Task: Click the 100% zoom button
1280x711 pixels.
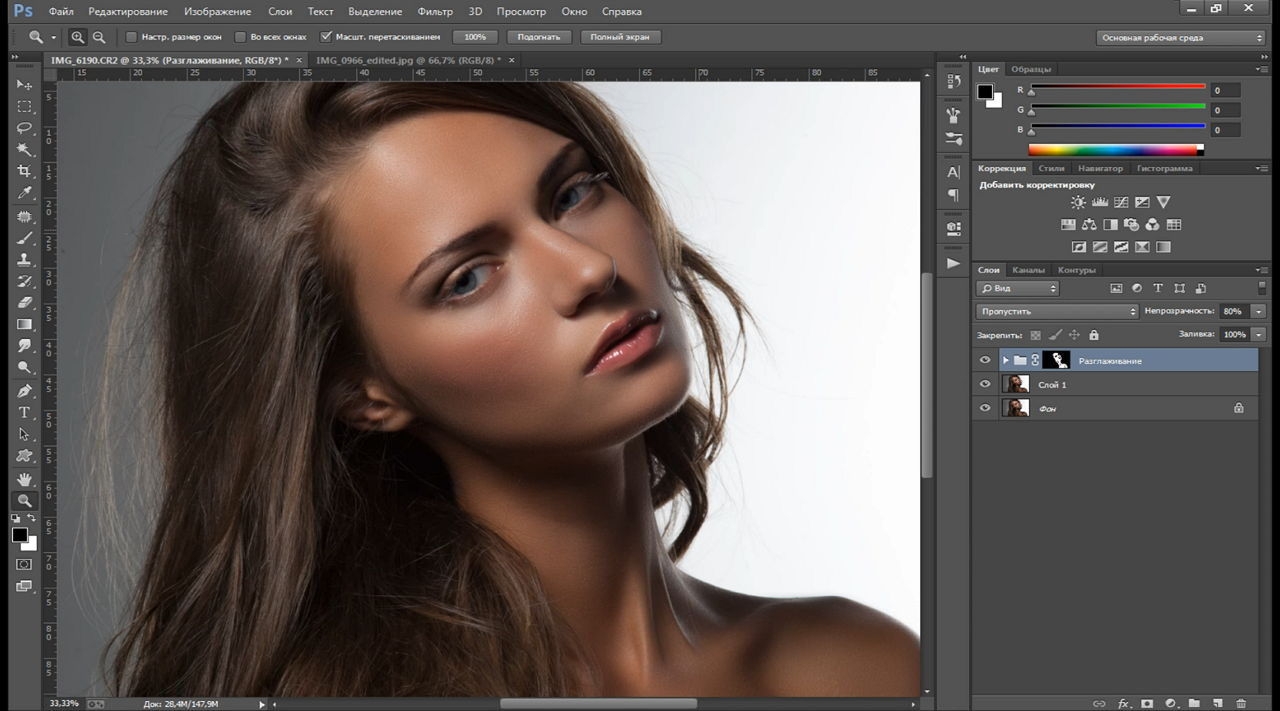Action: click(475, 37)
